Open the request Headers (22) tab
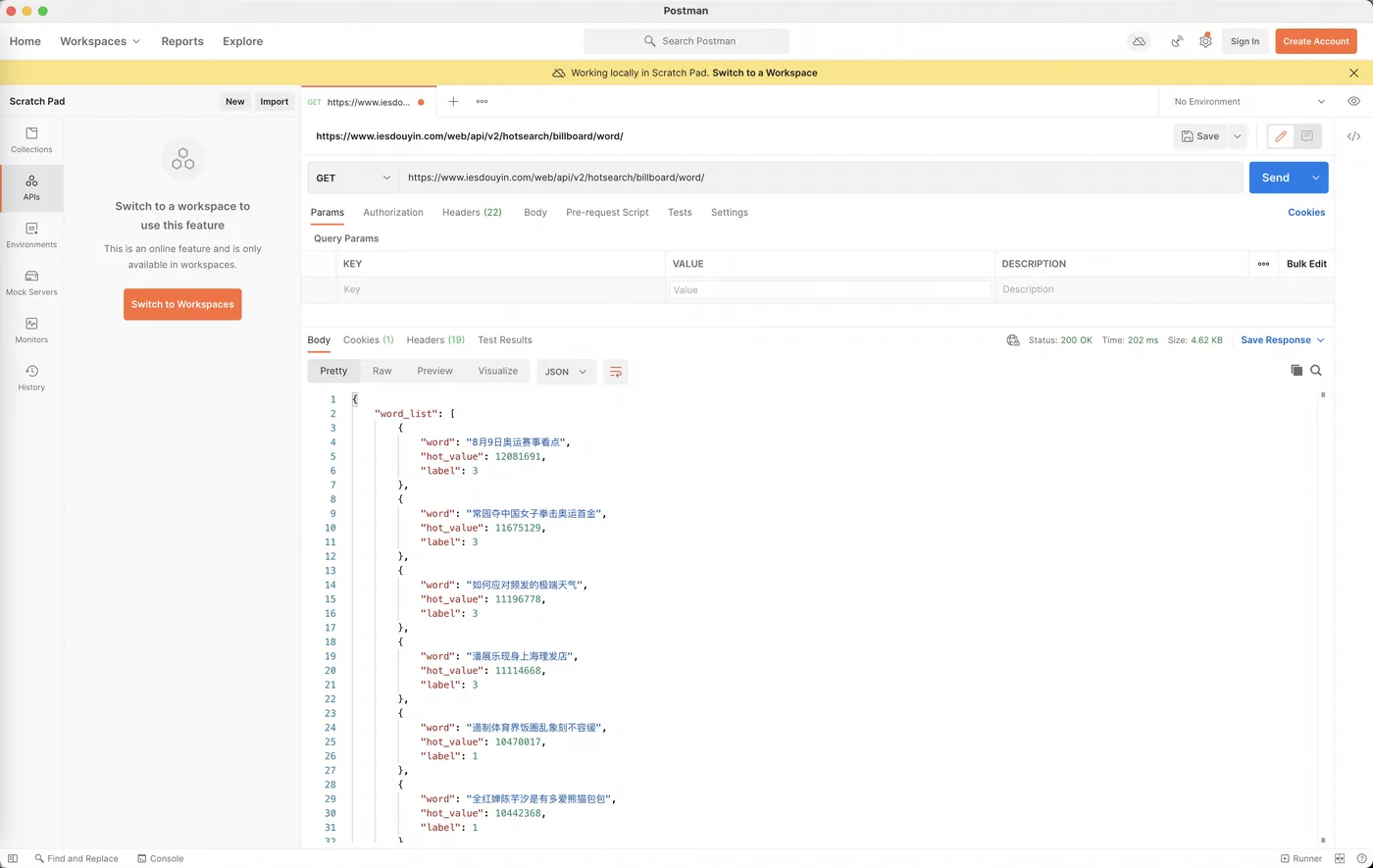Viewport: 1373px width, 868px height. pos(472,212)
